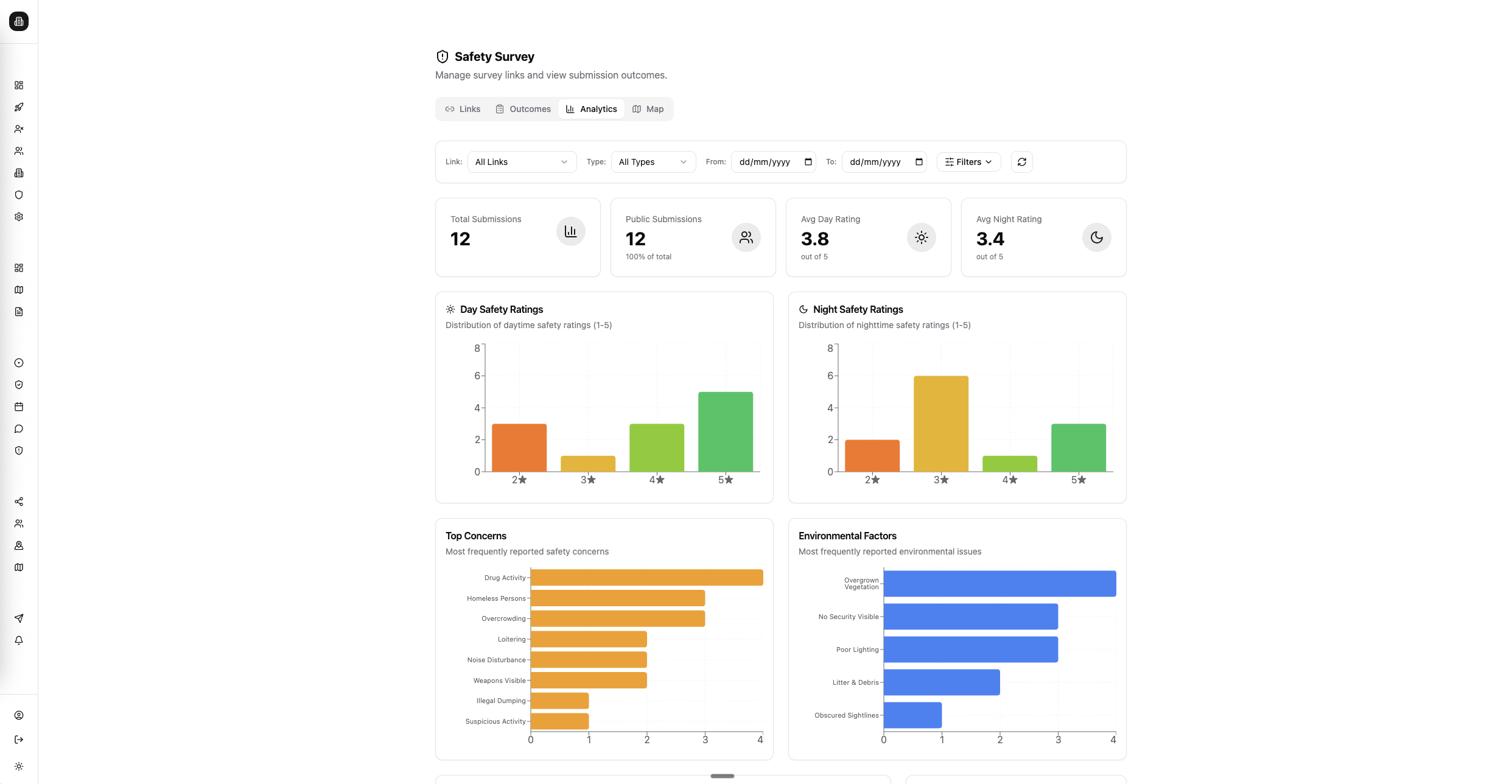Open the All Links dropdown
1512x784 pixels.
[x=521, y=162]
